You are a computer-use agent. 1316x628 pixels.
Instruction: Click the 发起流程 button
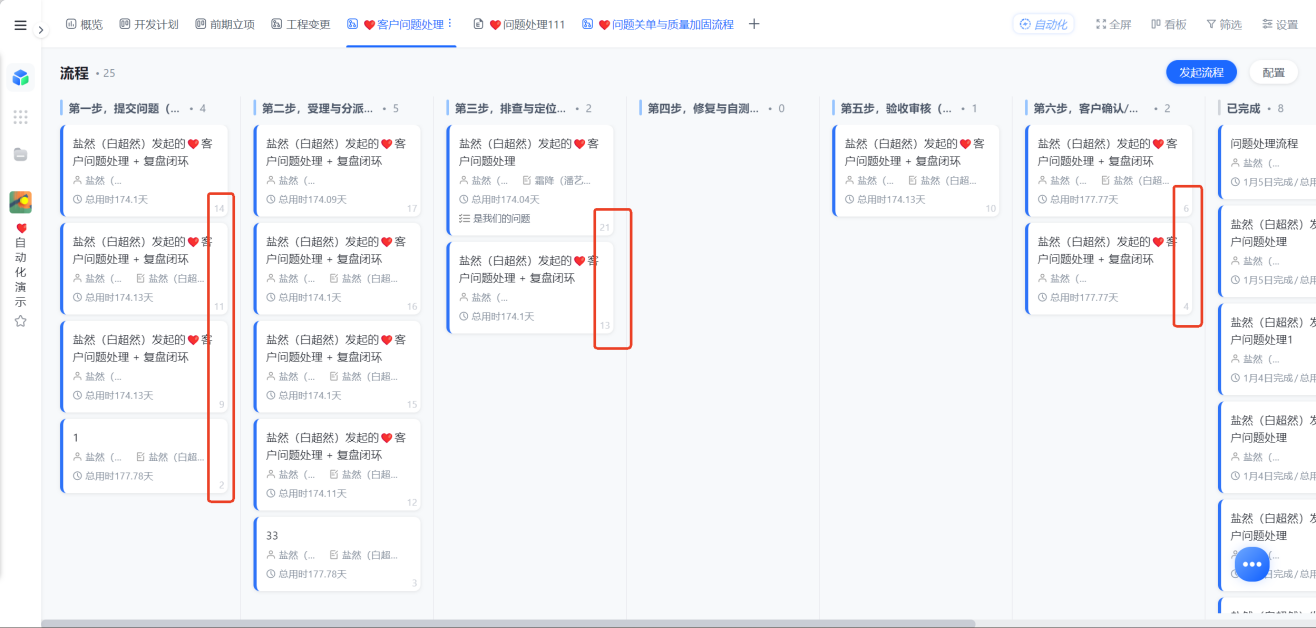tap(1201, 72)
